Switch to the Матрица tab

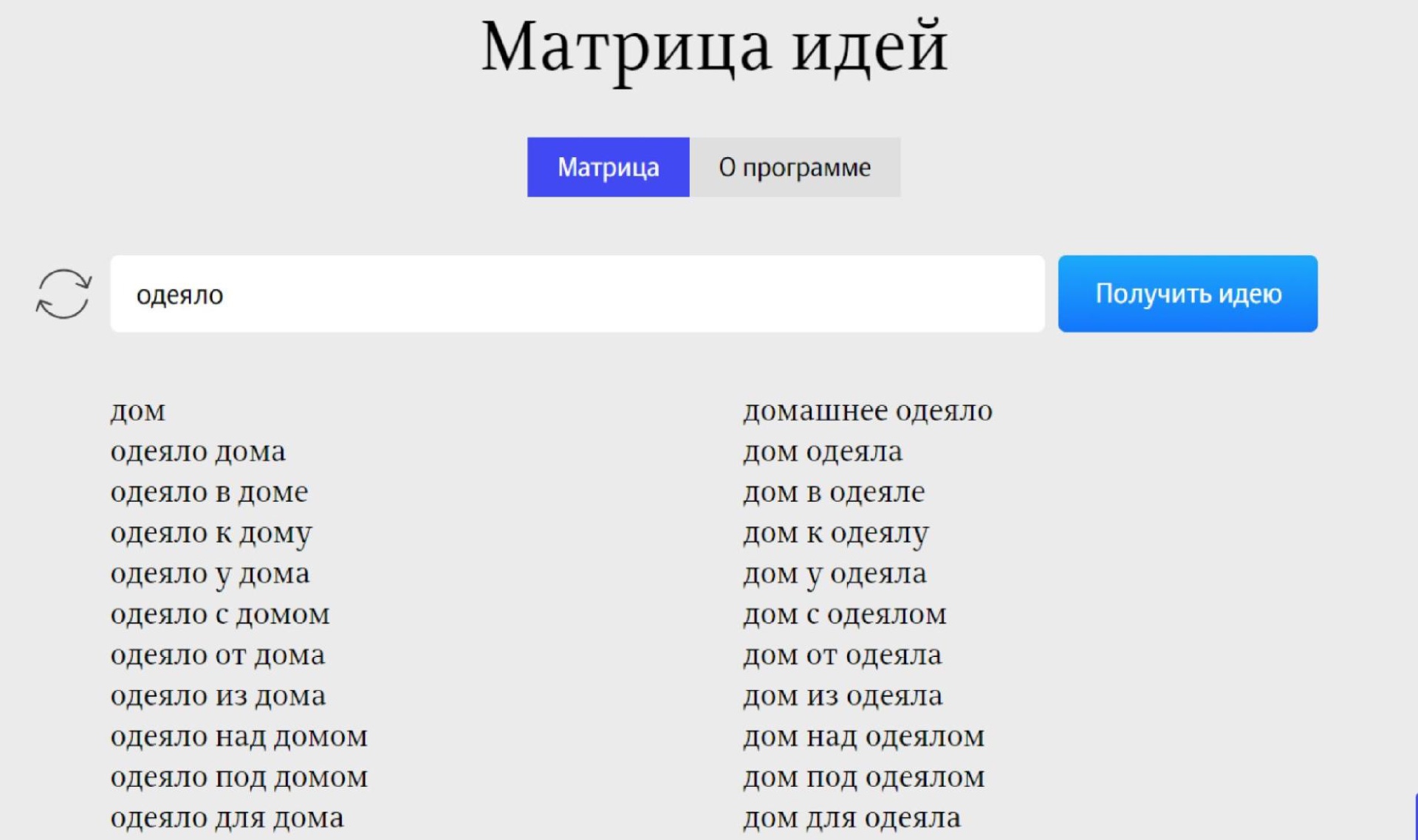pos(608,167)
